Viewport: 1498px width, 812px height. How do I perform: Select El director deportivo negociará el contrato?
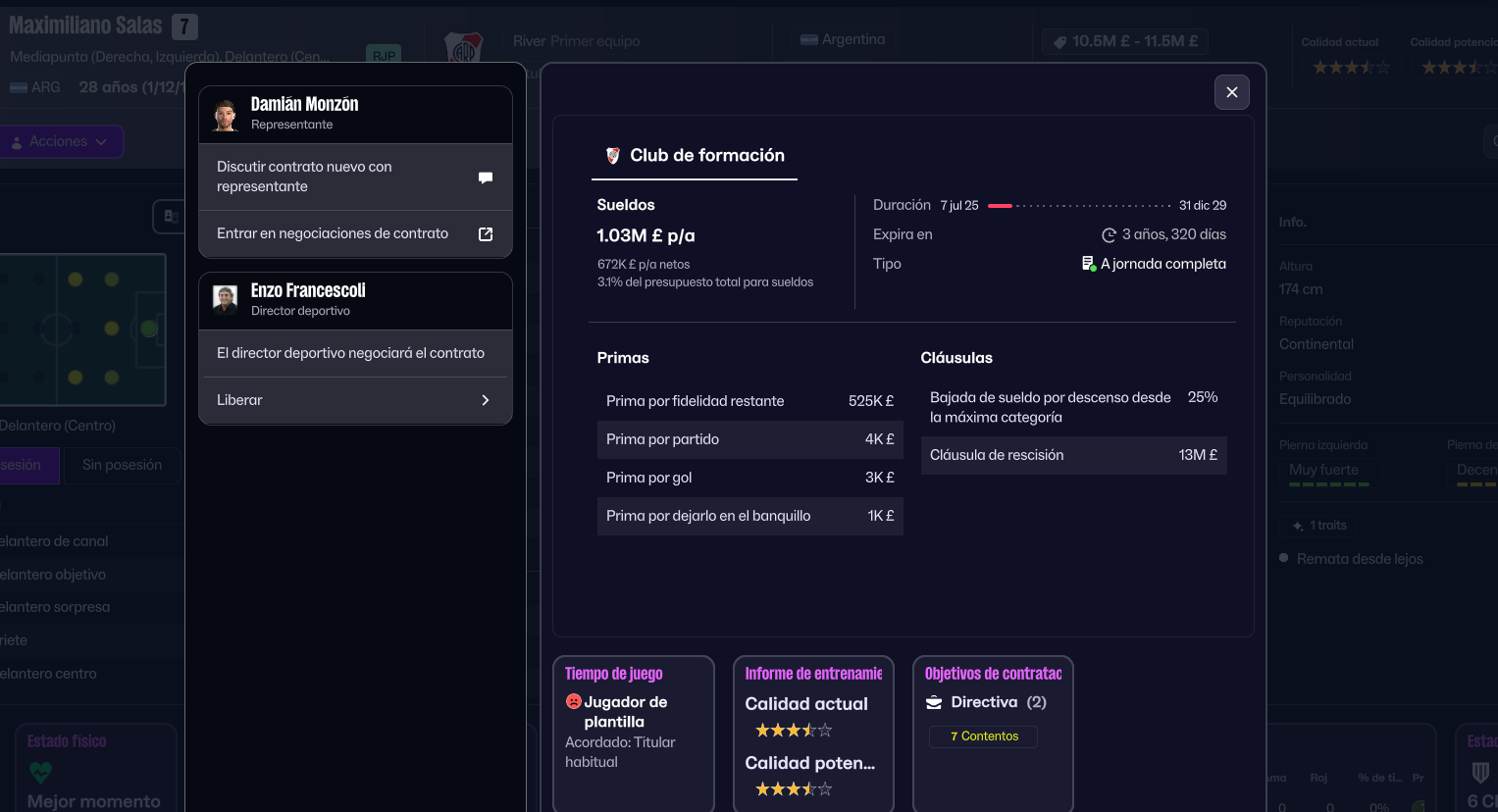[x=355, y=353]
